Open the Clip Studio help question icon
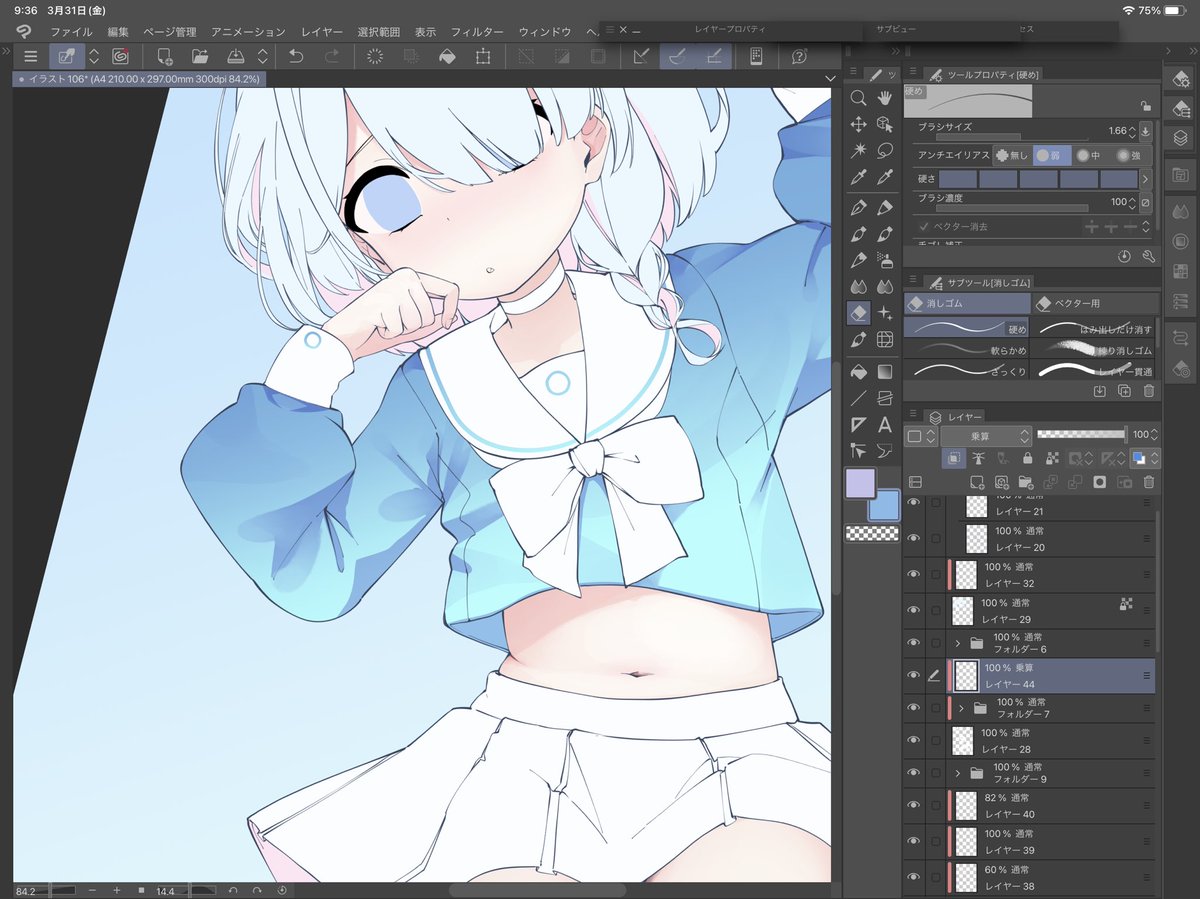 (x=799, y=57)
